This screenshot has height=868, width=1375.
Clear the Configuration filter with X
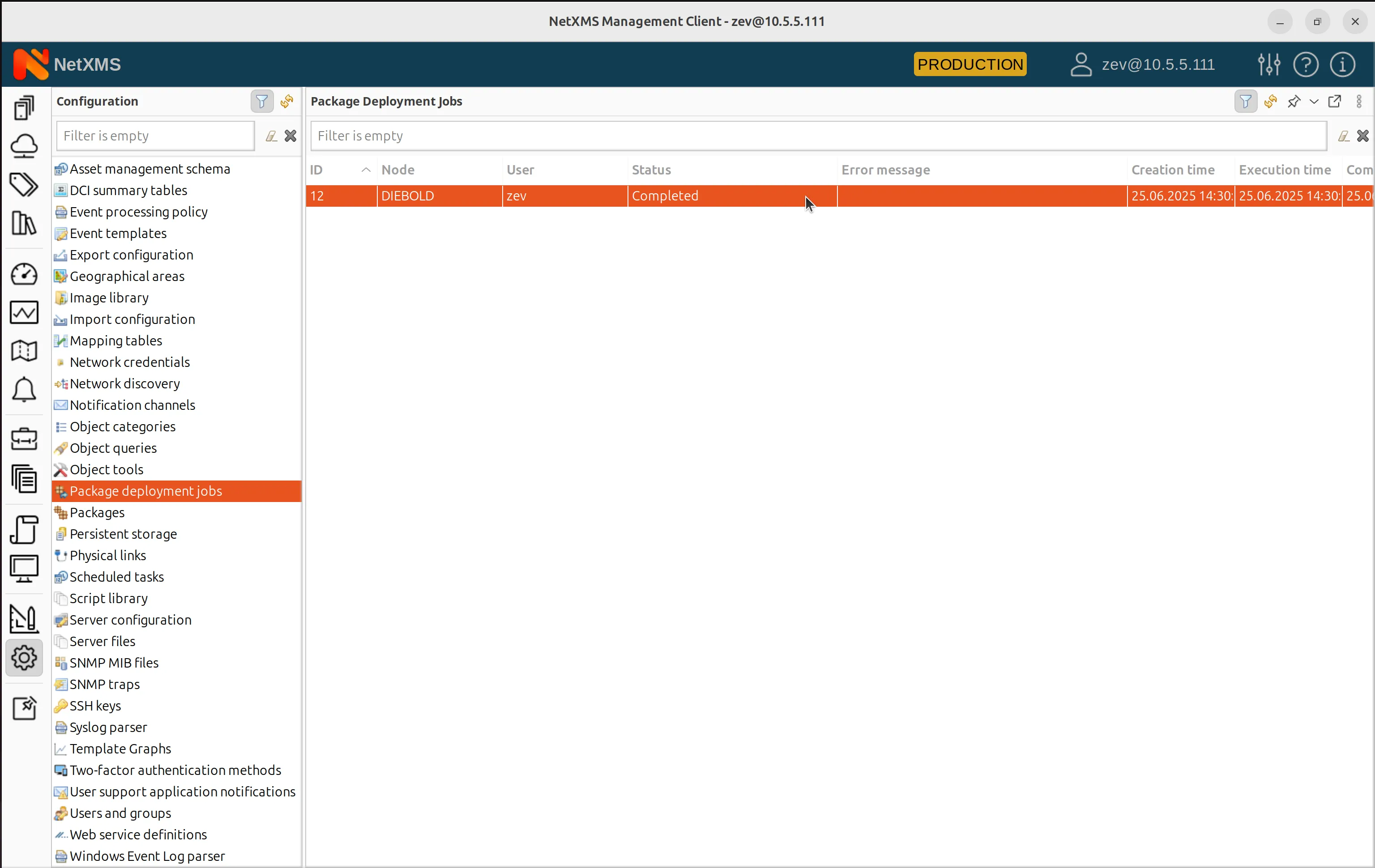290,136
